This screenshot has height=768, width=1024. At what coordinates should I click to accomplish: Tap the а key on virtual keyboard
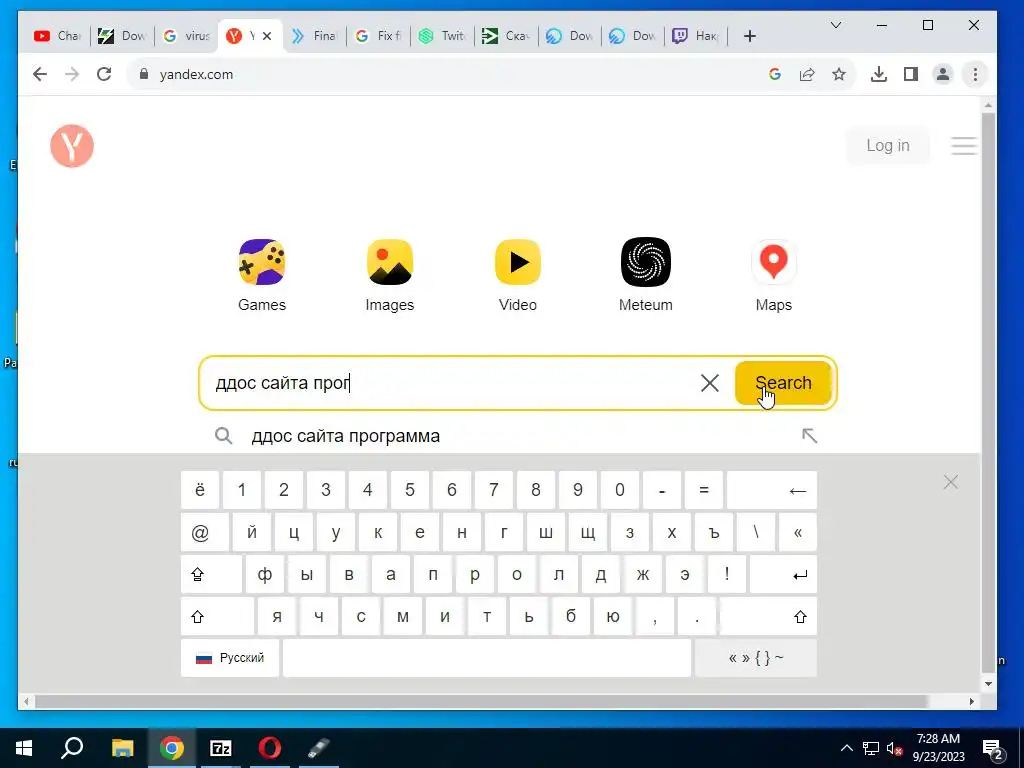click(391, 575)
